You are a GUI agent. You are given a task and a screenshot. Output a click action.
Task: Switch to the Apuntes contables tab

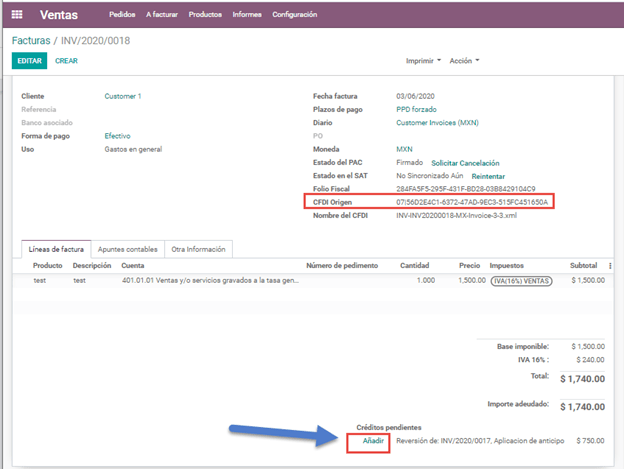[127, 249]
